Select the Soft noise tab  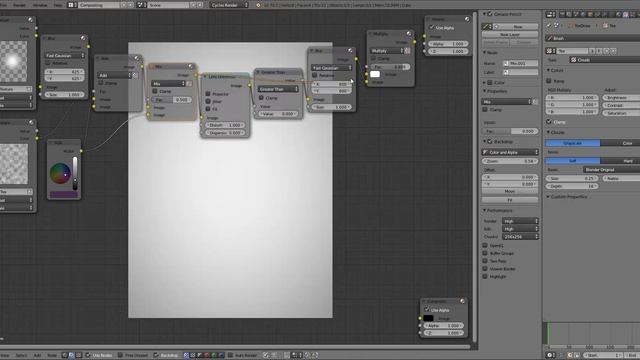(573, 161)
